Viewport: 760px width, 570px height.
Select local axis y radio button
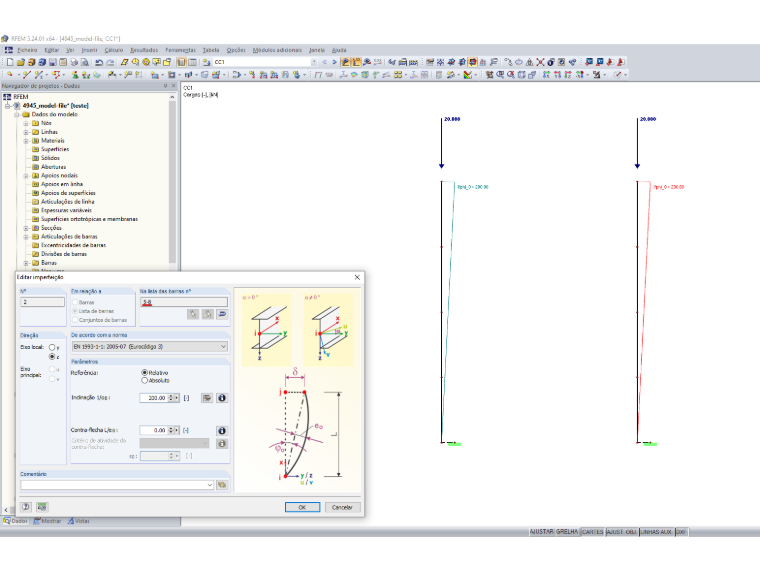(52, 347)
